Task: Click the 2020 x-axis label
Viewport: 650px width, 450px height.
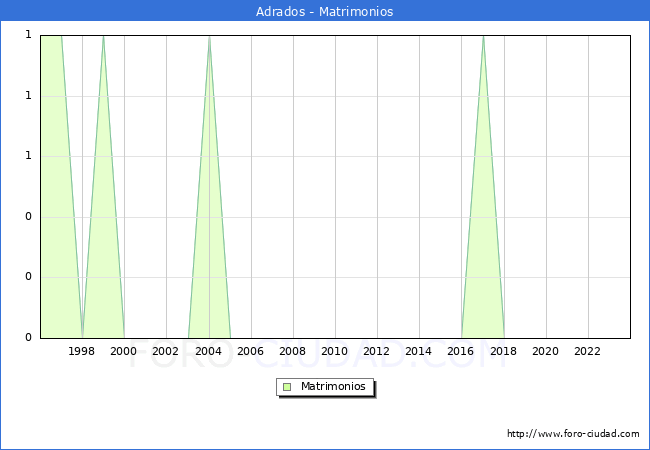Action: point(546,351)
